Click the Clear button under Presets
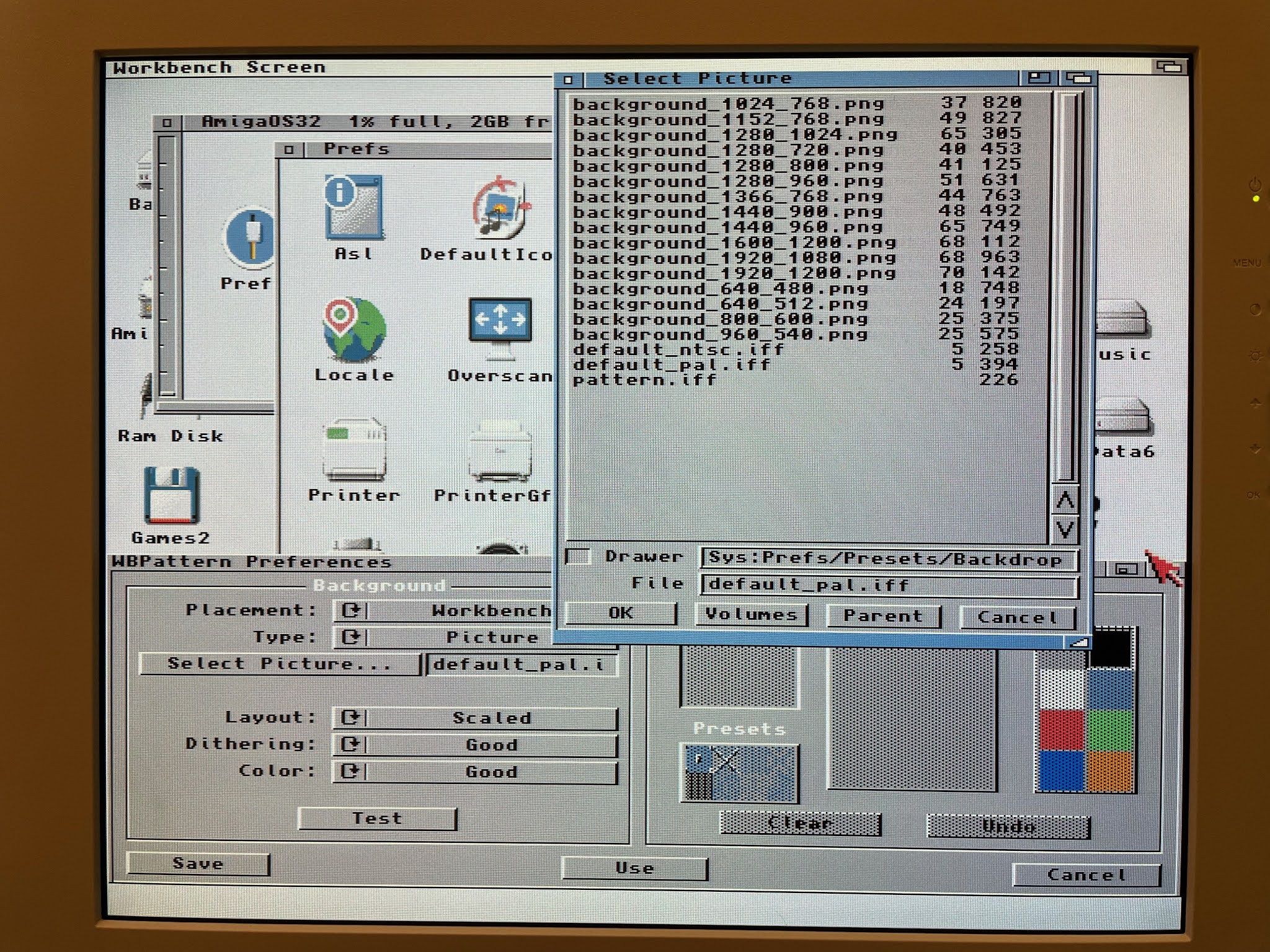The width and height of the screenshot is (1270, 952). point(800,824)
